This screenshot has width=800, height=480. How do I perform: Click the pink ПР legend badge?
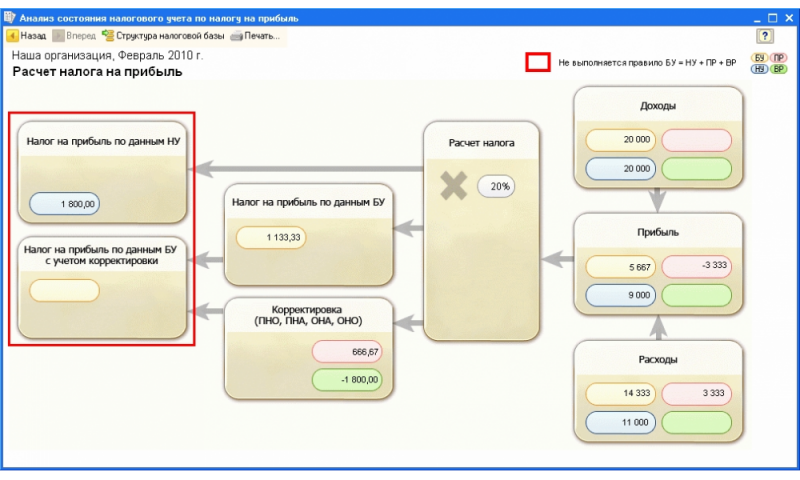[x=778, y=58]
